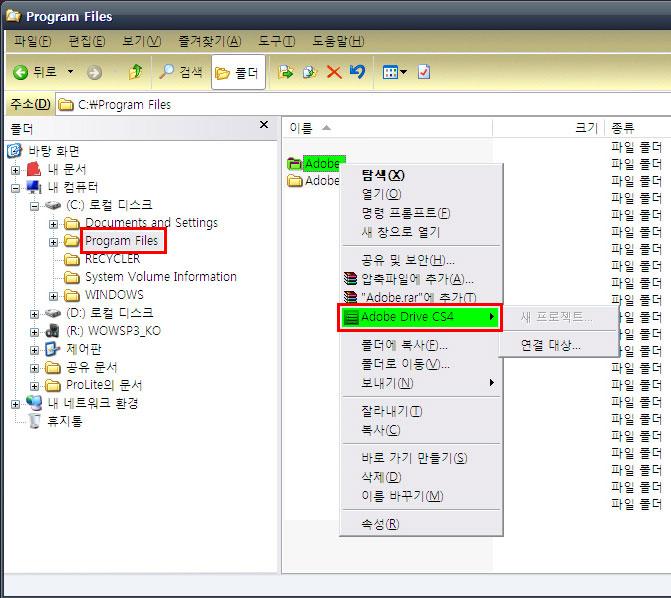Collapse (C:) 로컬 디스크 node
Screen dimensions: 671x598
pyautogui.click(x=34, y=206)
